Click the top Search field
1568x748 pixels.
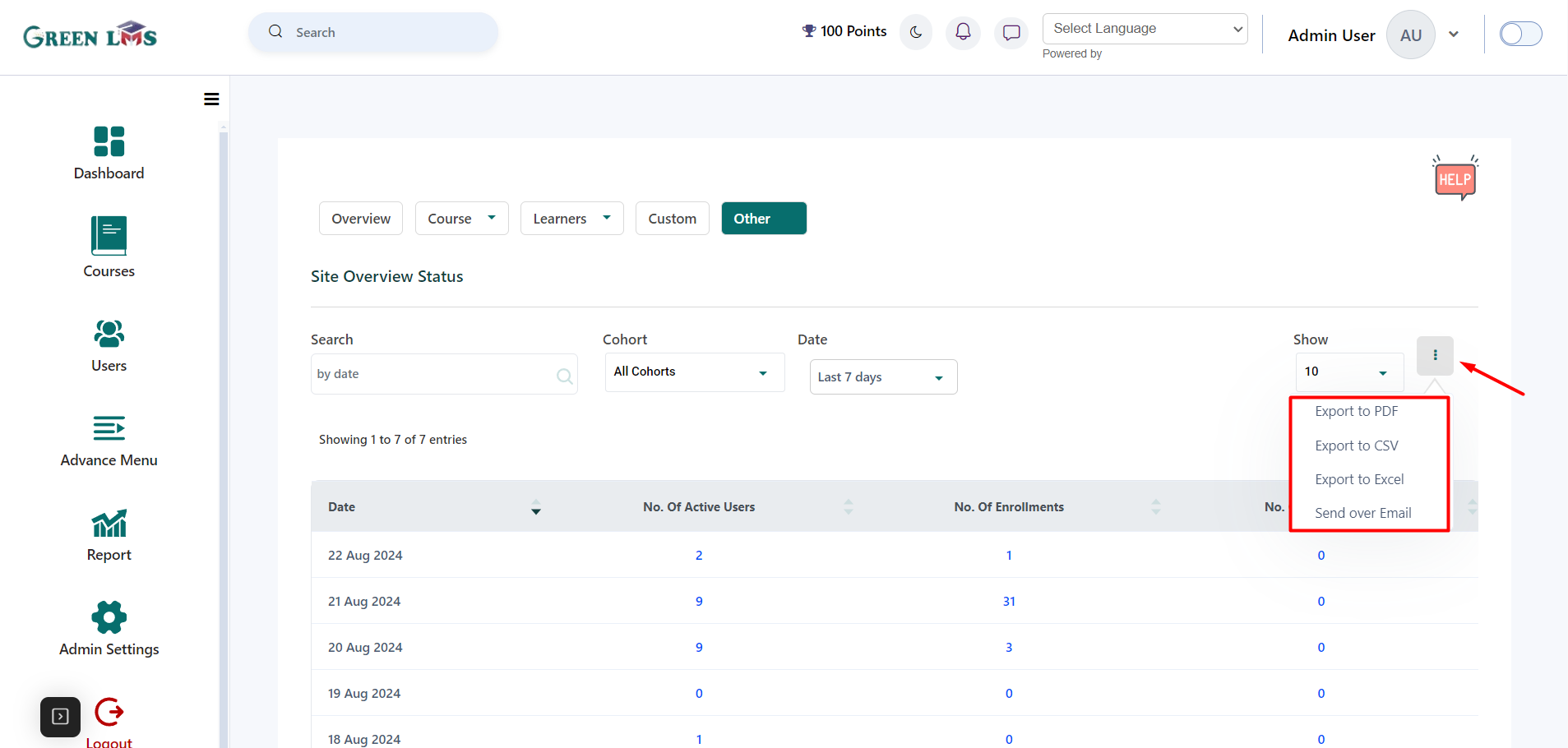(x=373, y=32)
